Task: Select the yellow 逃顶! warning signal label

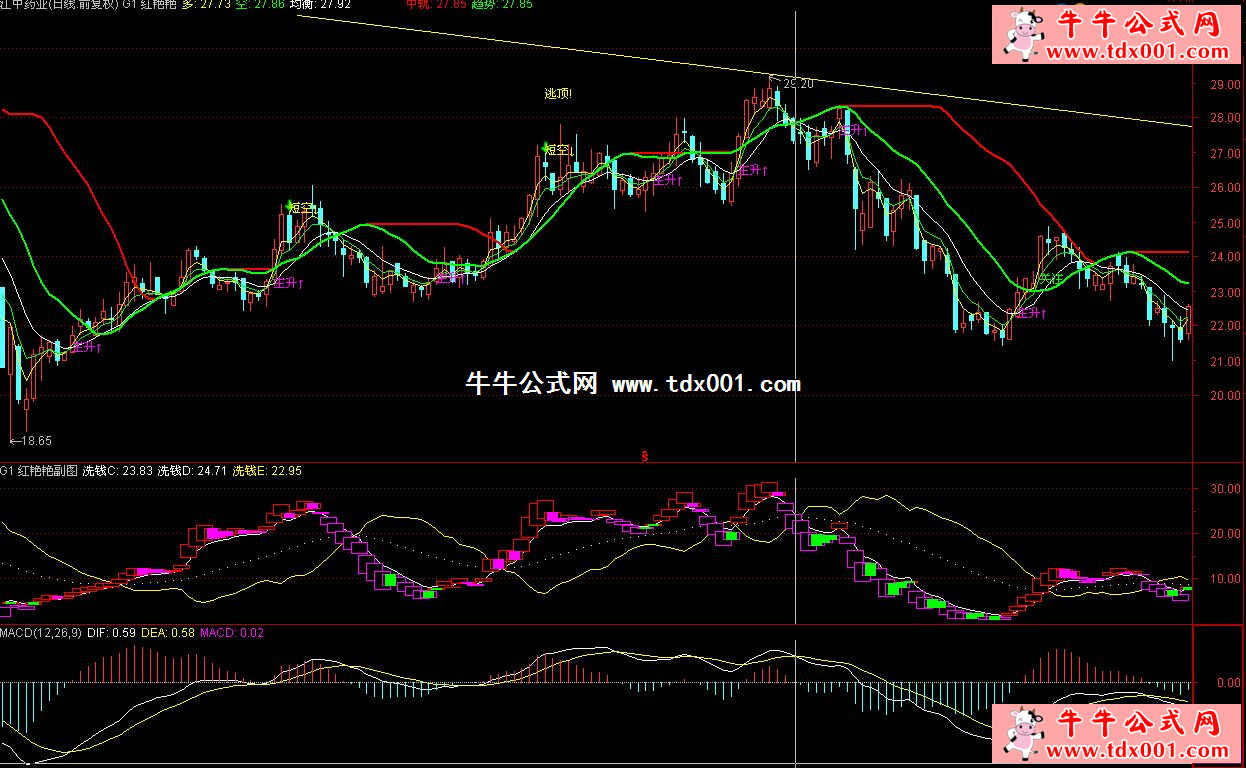Action: click(558, 94)
